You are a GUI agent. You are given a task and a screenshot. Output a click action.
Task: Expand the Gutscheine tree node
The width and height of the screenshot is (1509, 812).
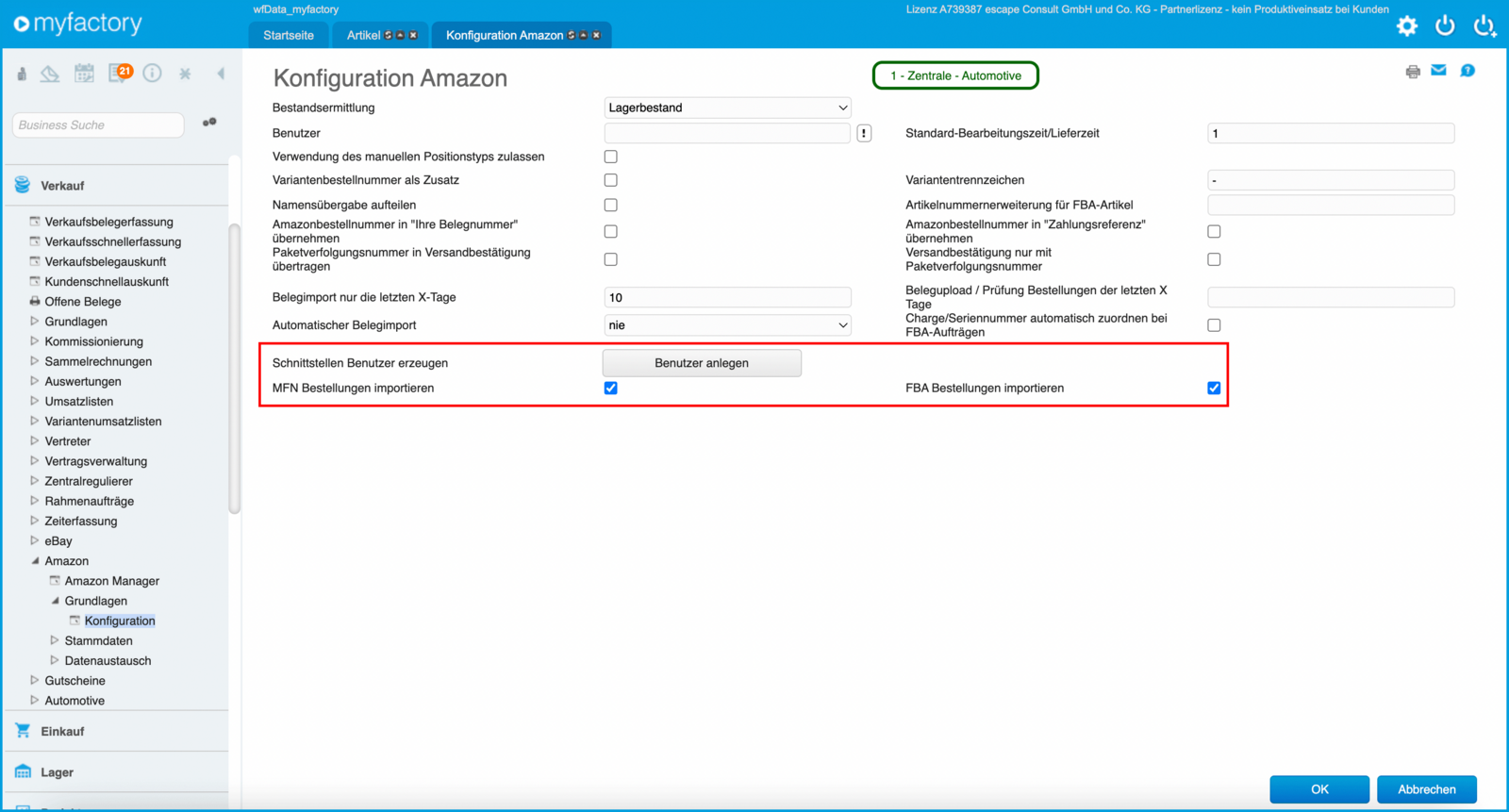pos(35,681)
